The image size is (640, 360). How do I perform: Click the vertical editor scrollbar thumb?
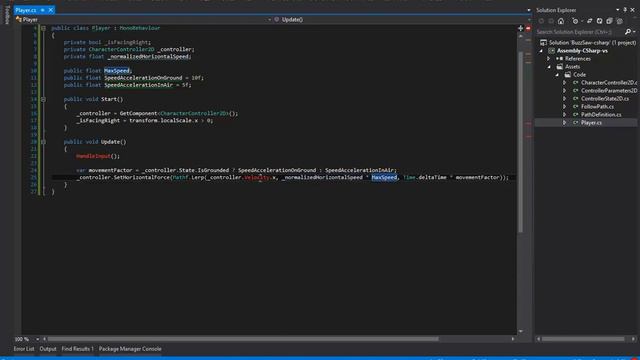520,142
